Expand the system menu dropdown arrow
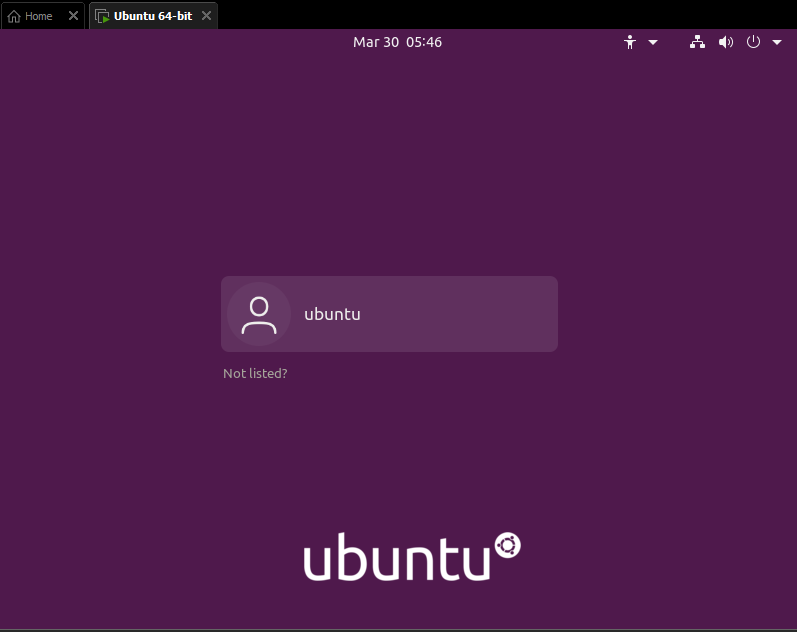 click(x=777, y=43)
